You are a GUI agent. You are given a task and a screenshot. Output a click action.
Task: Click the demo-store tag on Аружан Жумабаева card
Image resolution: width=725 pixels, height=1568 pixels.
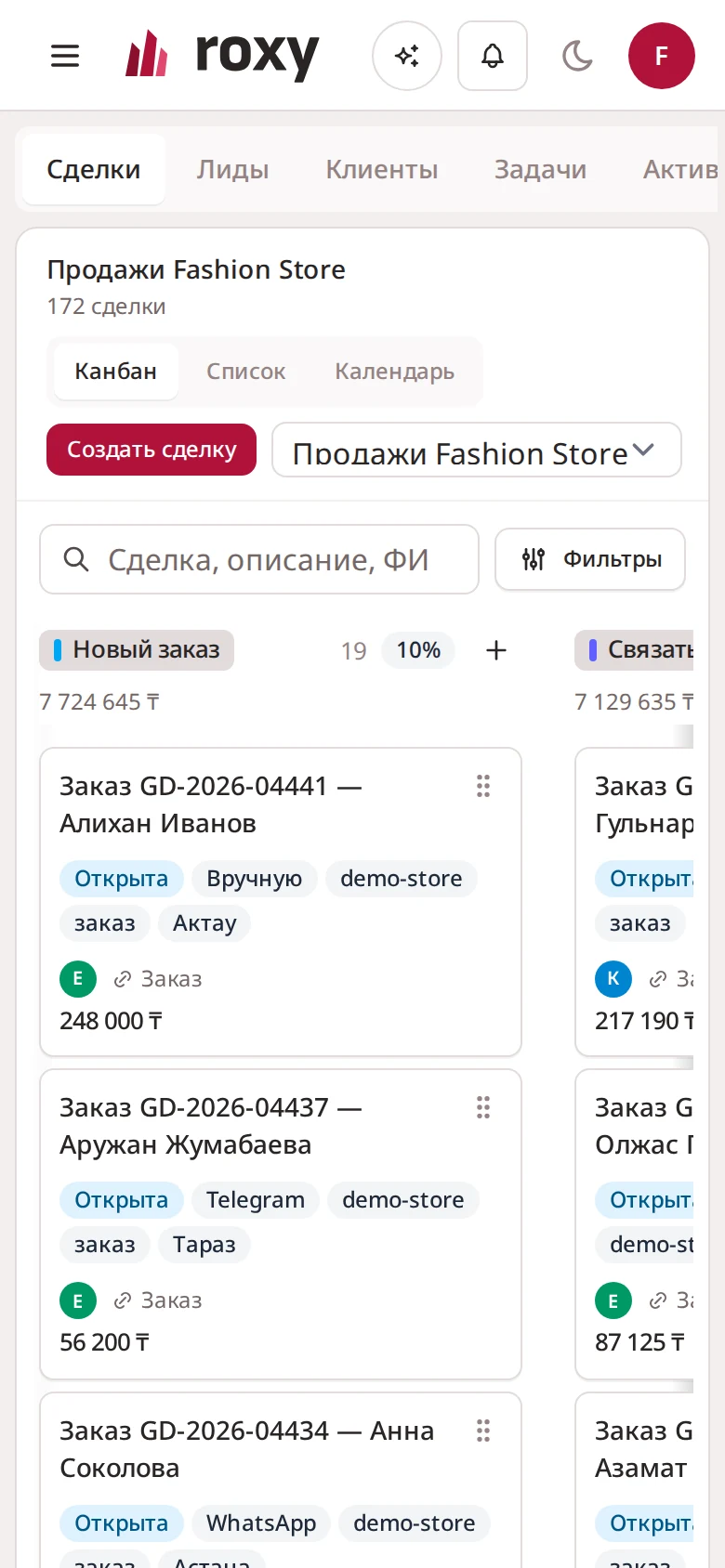coord(403,1200)
